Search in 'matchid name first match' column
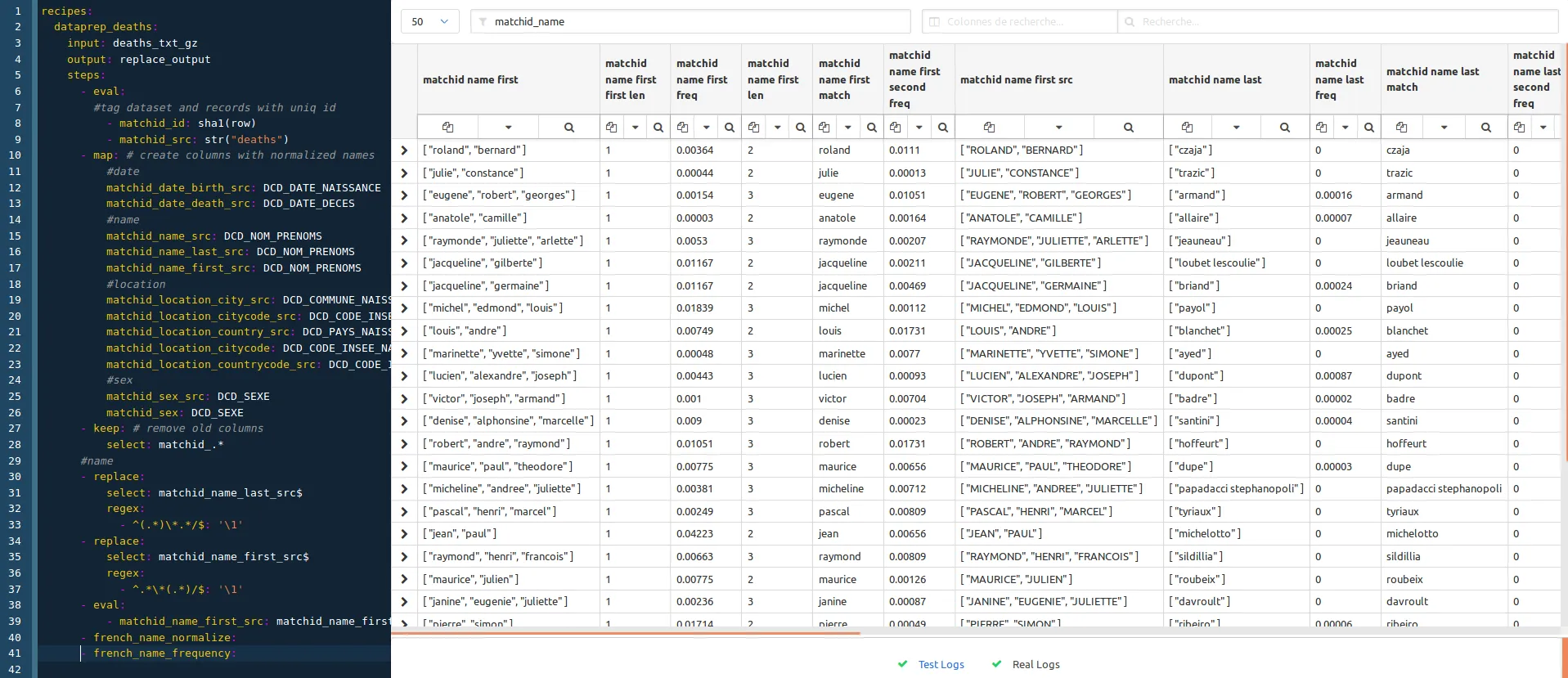 pyautogui.click(x=872, y=127)
